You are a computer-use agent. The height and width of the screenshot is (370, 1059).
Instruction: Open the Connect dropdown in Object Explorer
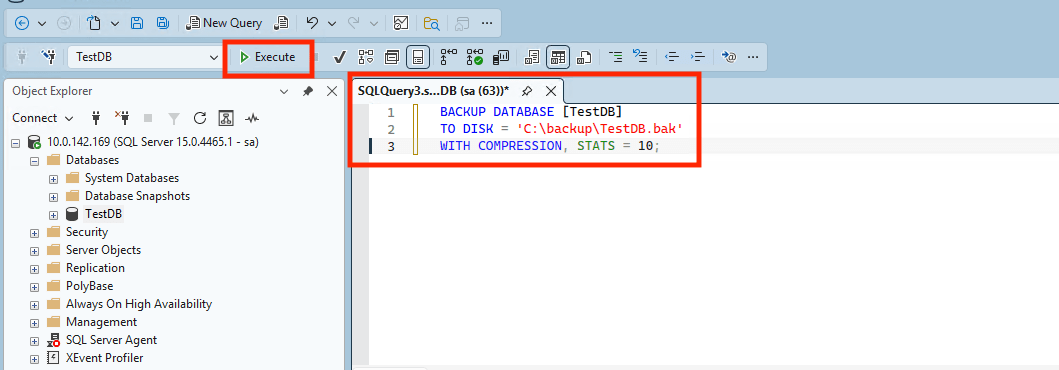pos(43,118)
